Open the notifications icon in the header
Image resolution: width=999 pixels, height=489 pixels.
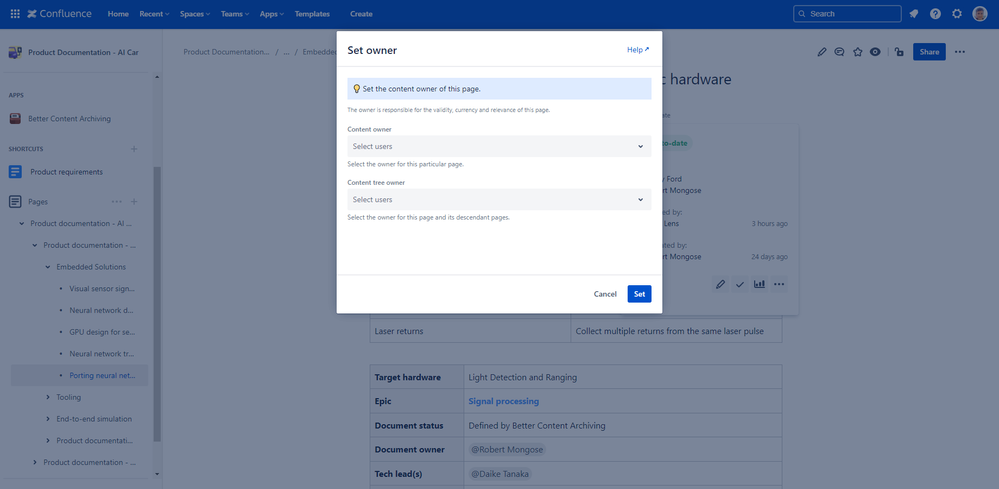[914, 14]
